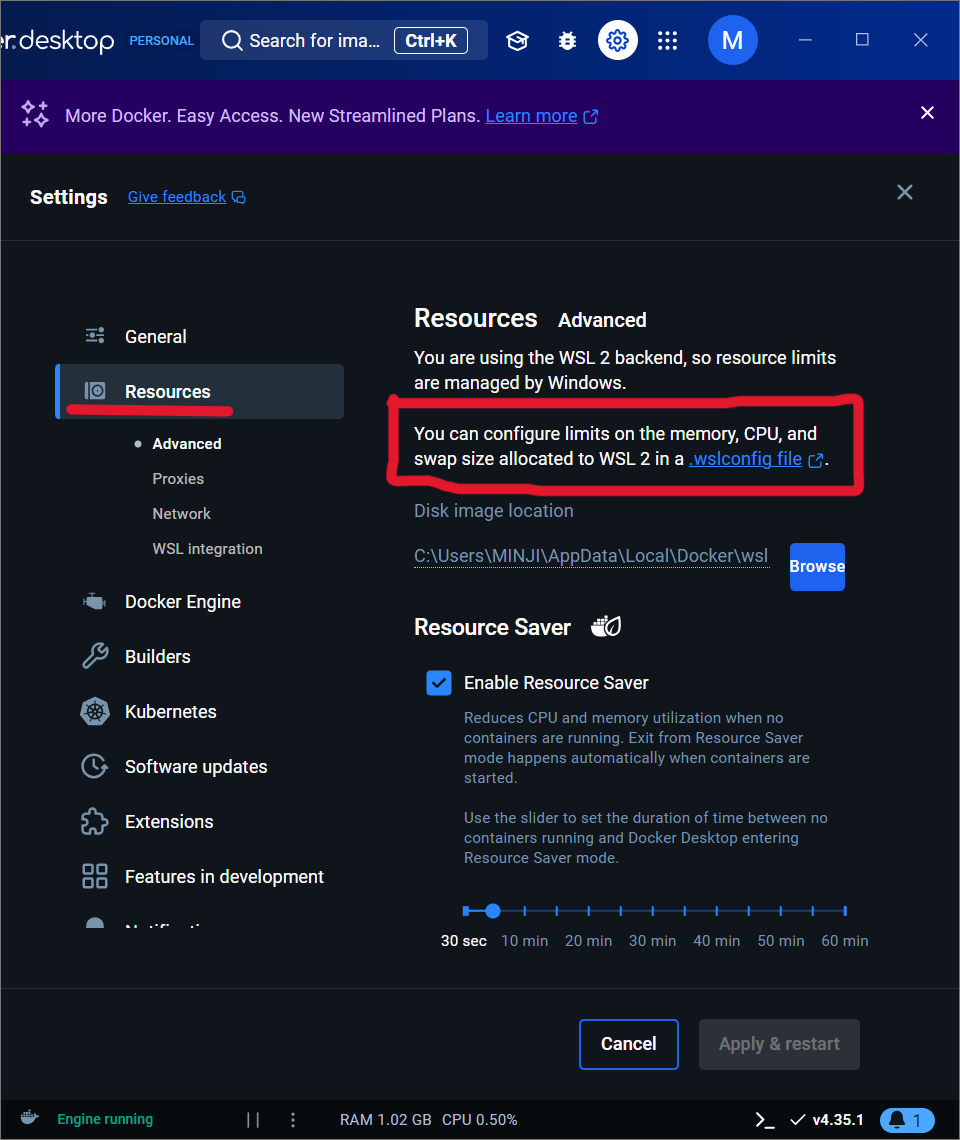Click the Builders wrench icon
The image size is (960, 1140).
pos(95,656)
